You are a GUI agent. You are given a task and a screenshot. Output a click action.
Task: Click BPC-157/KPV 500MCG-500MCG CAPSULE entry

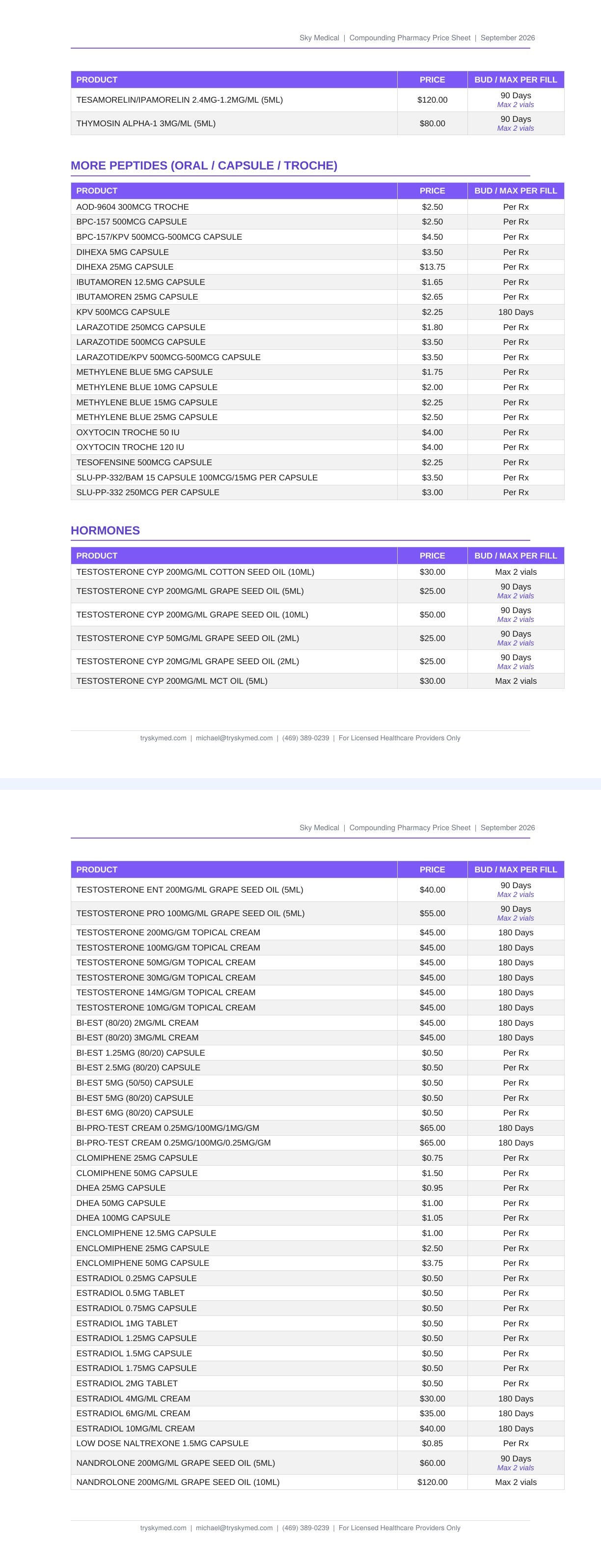(160, 237)
